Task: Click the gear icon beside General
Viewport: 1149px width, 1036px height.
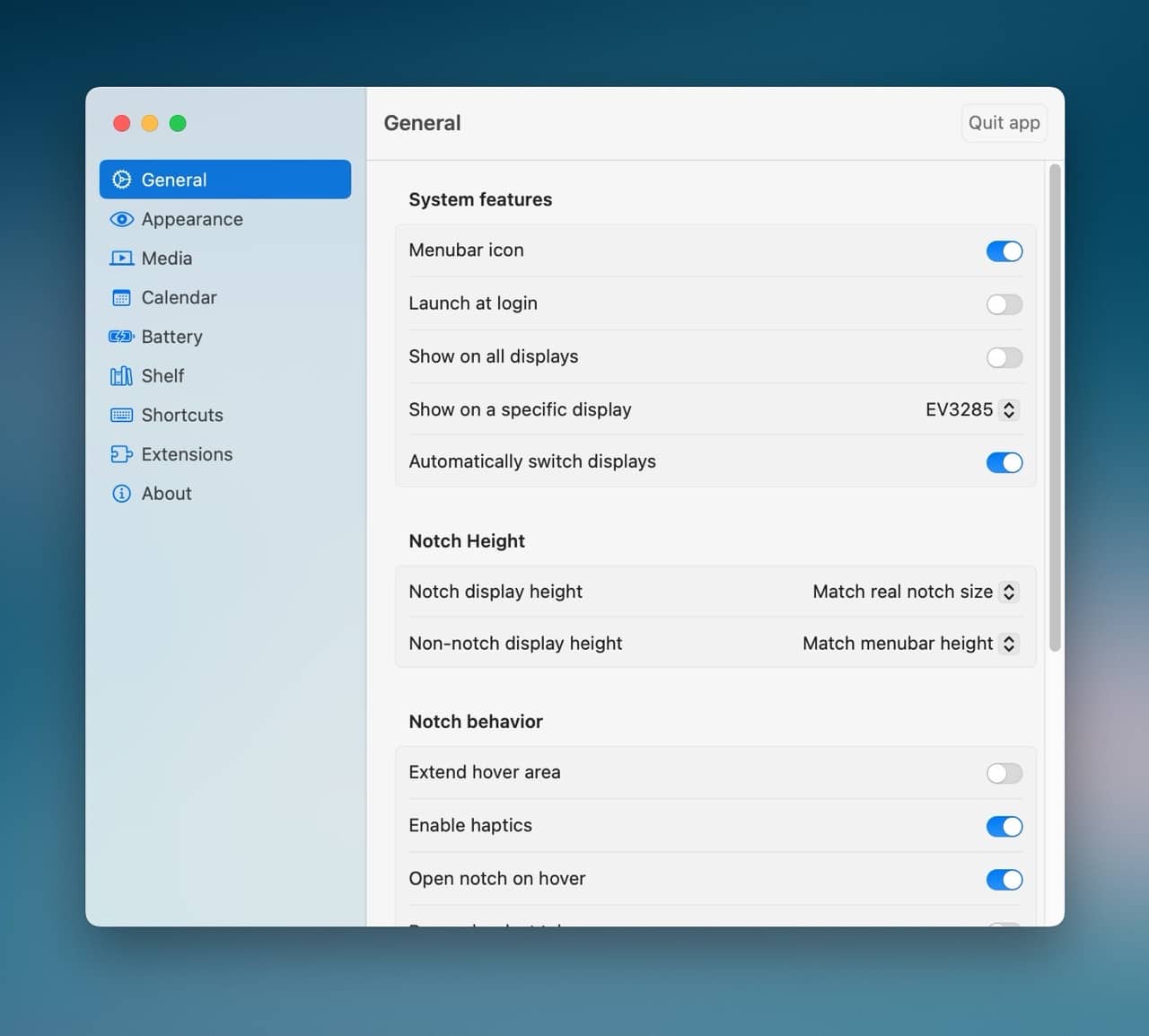Action: (x=121, y=180)
